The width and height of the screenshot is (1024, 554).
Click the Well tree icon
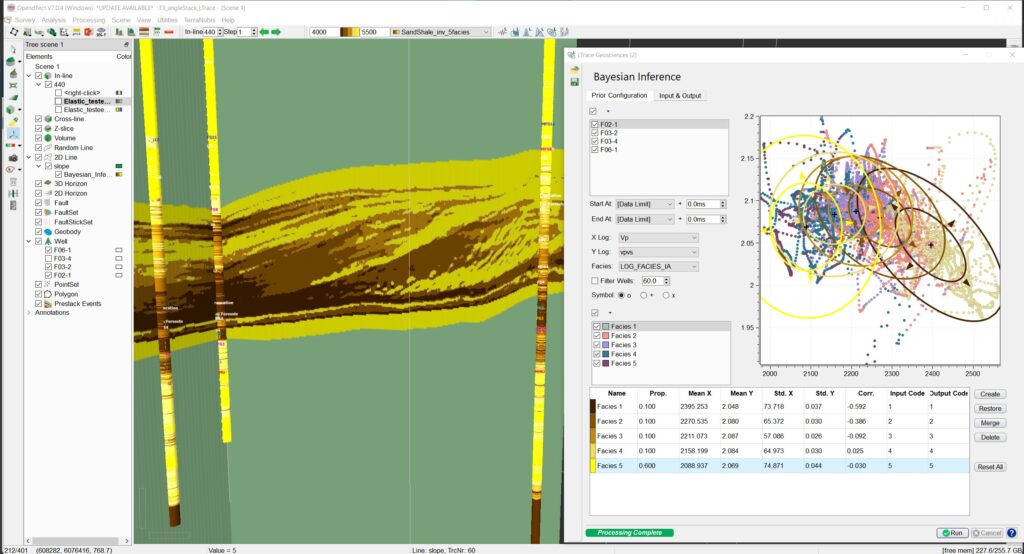point(46,241)
